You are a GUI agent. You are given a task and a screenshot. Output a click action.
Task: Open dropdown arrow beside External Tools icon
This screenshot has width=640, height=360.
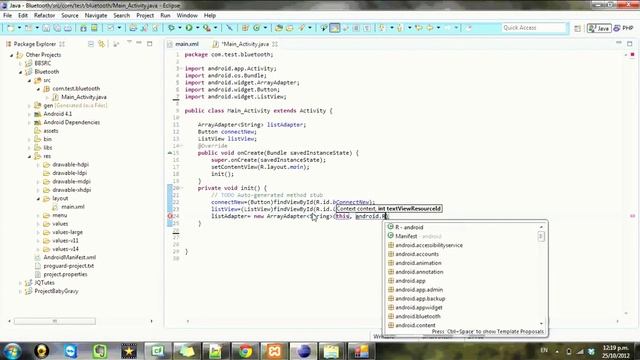click(216, 28)
